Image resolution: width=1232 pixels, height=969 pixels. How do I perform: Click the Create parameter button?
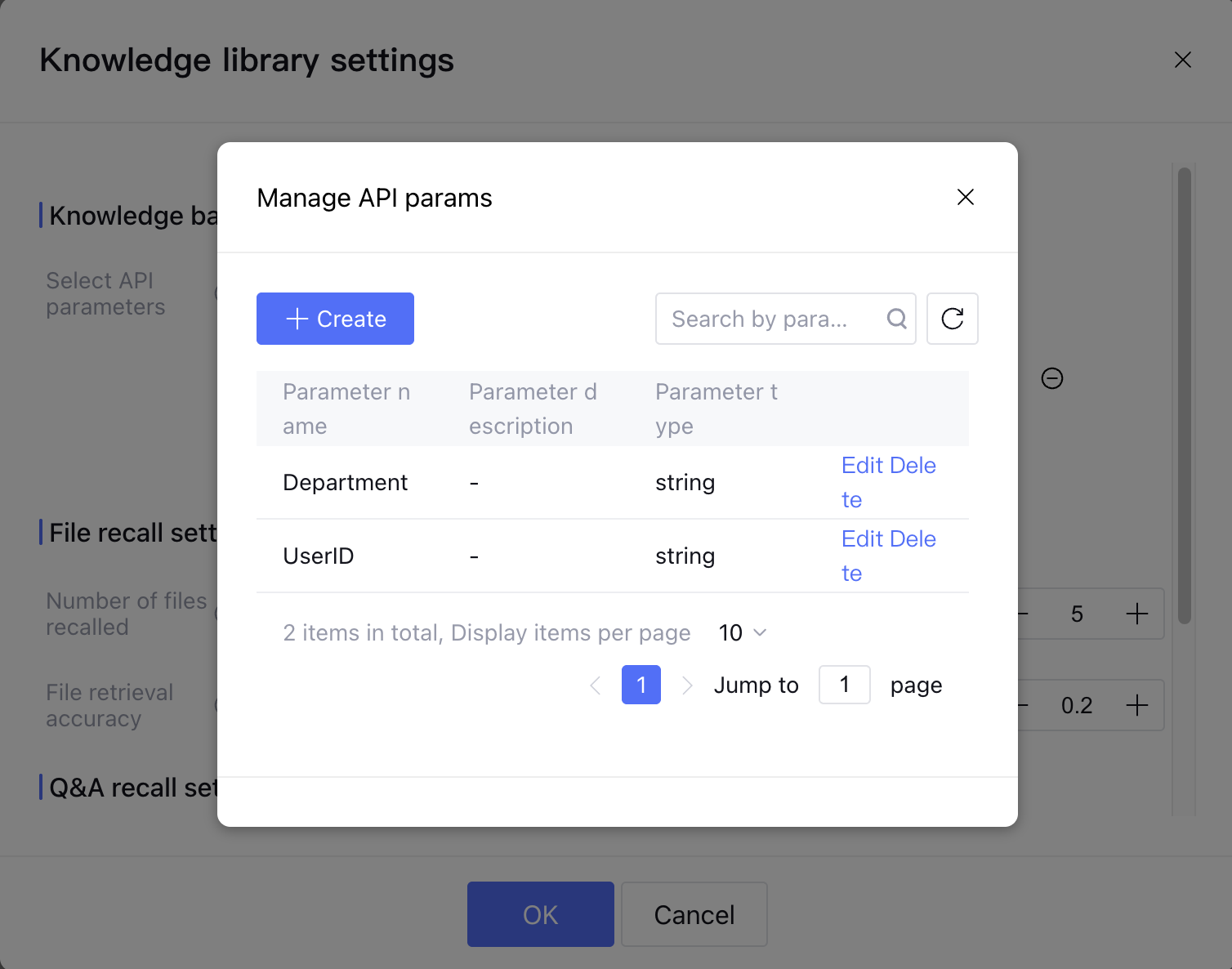click(335, 319)
